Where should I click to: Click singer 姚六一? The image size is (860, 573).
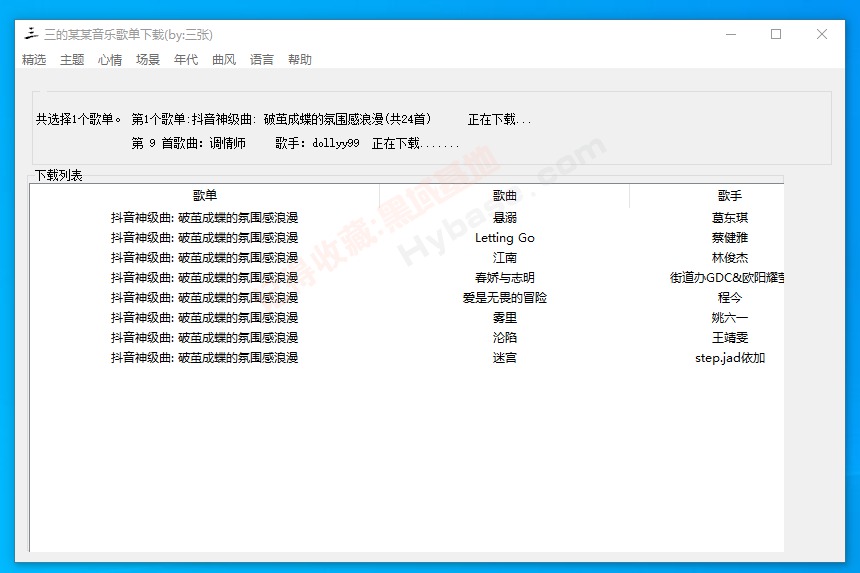(x=729, y=317)
